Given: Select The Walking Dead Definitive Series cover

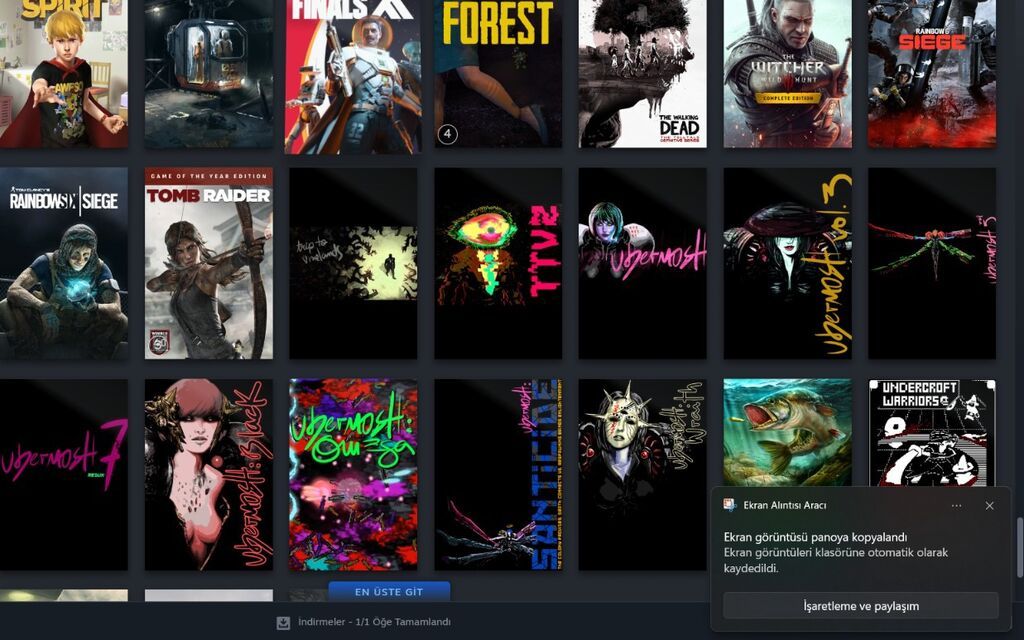Looking at the screenshot, I should (643, 73).
